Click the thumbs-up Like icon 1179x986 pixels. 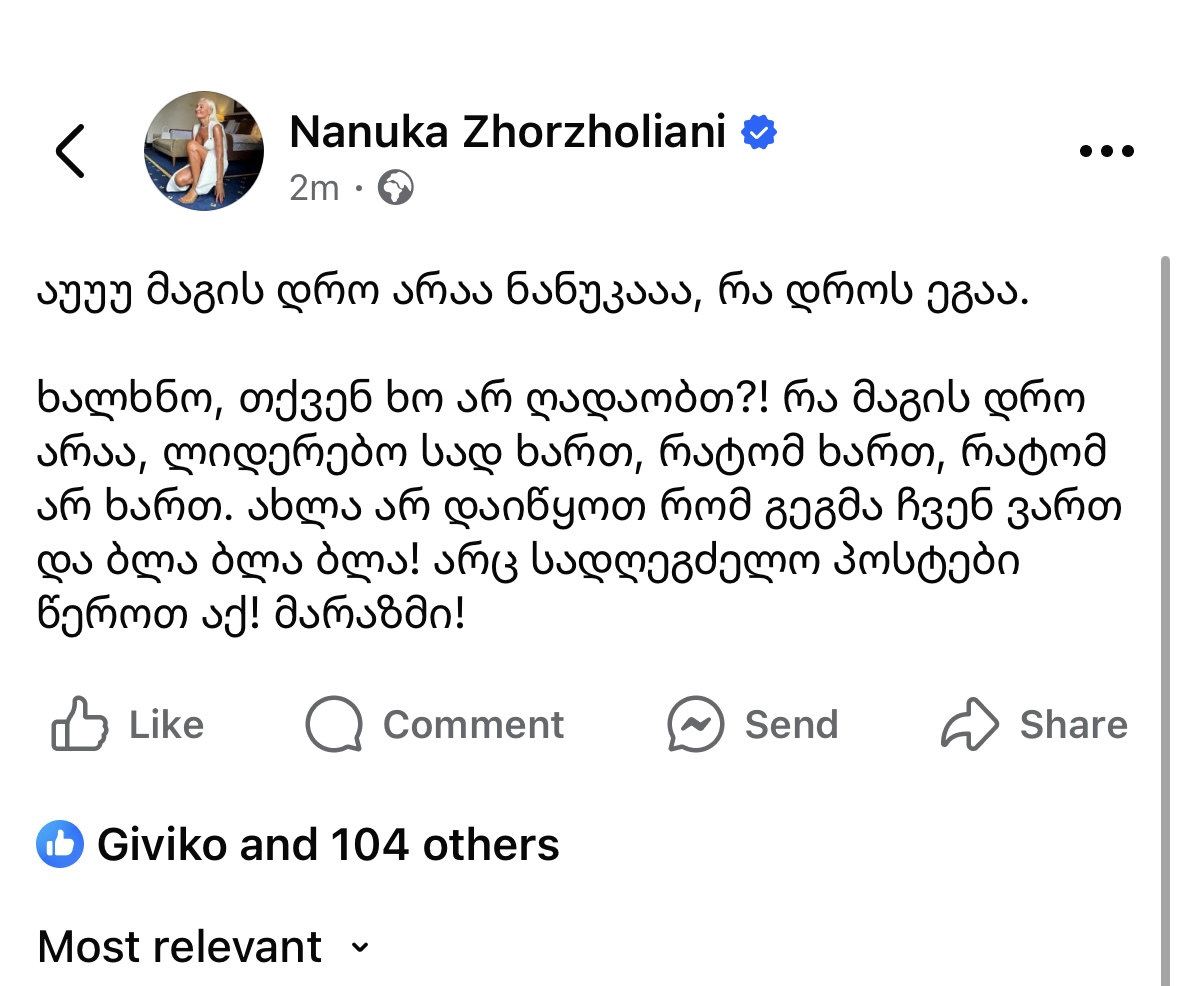(x=79, y=724)
